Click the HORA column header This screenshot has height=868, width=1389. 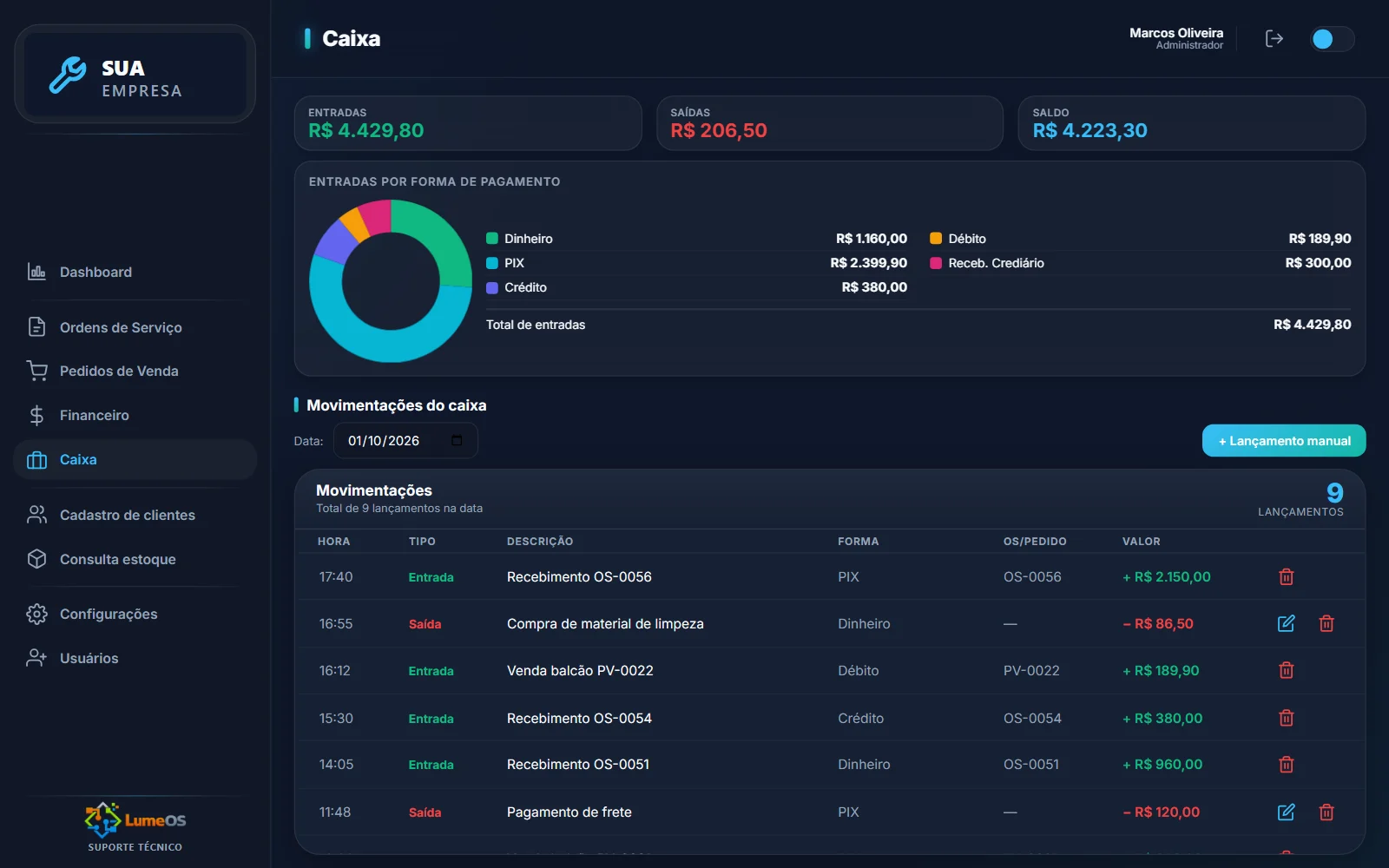333,541
